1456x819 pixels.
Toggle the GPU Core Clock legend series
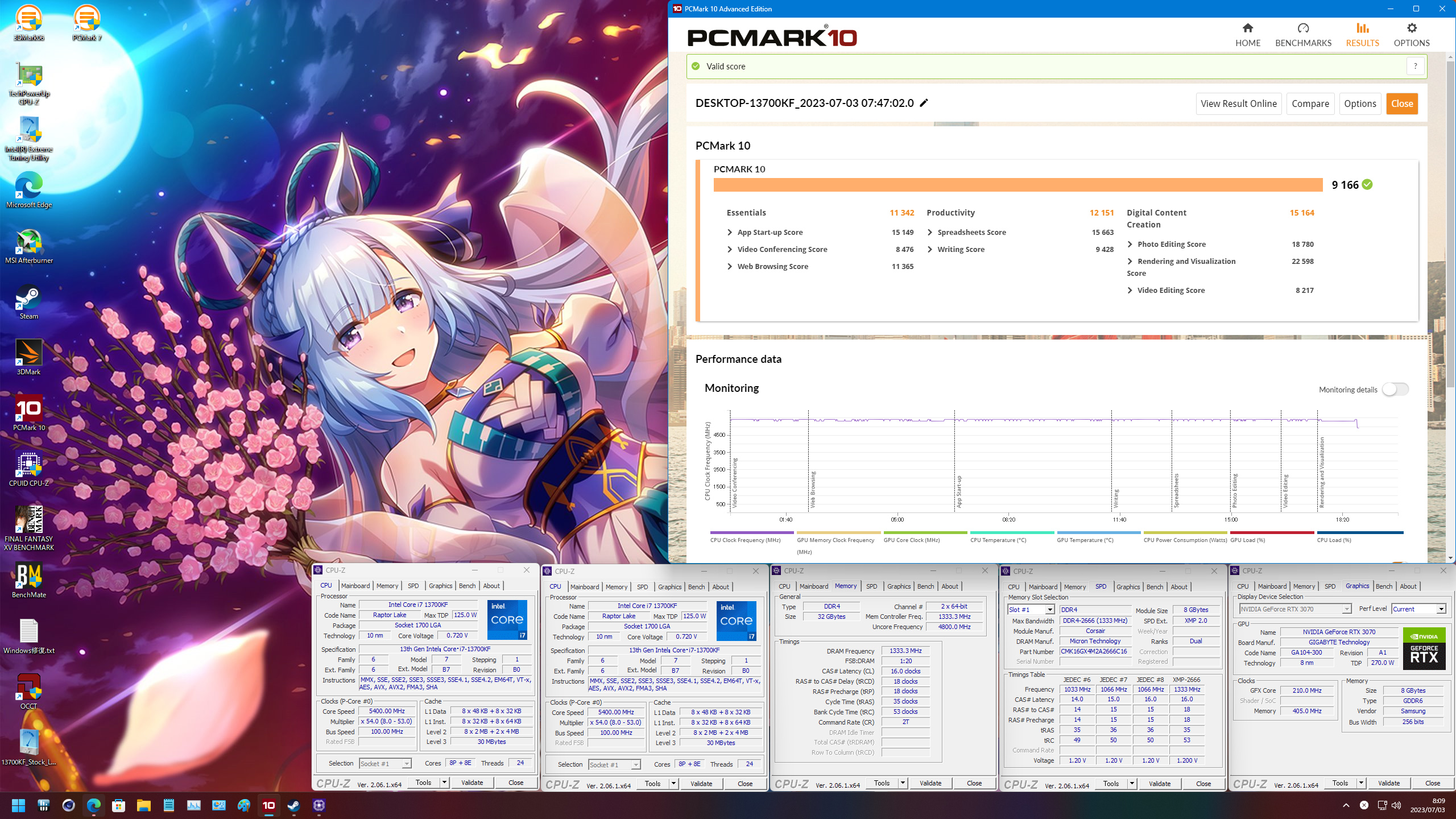tap(925, 537)
